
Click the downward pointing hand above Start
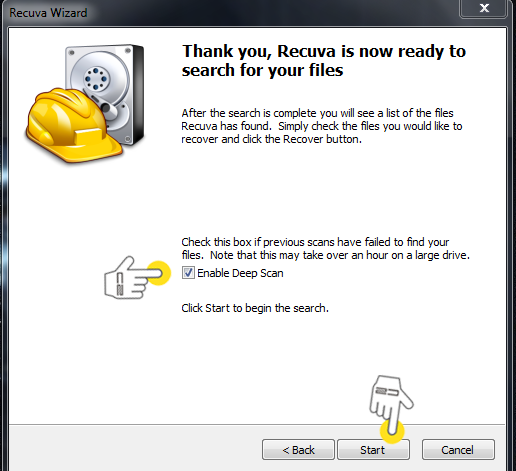coord(391,402)
